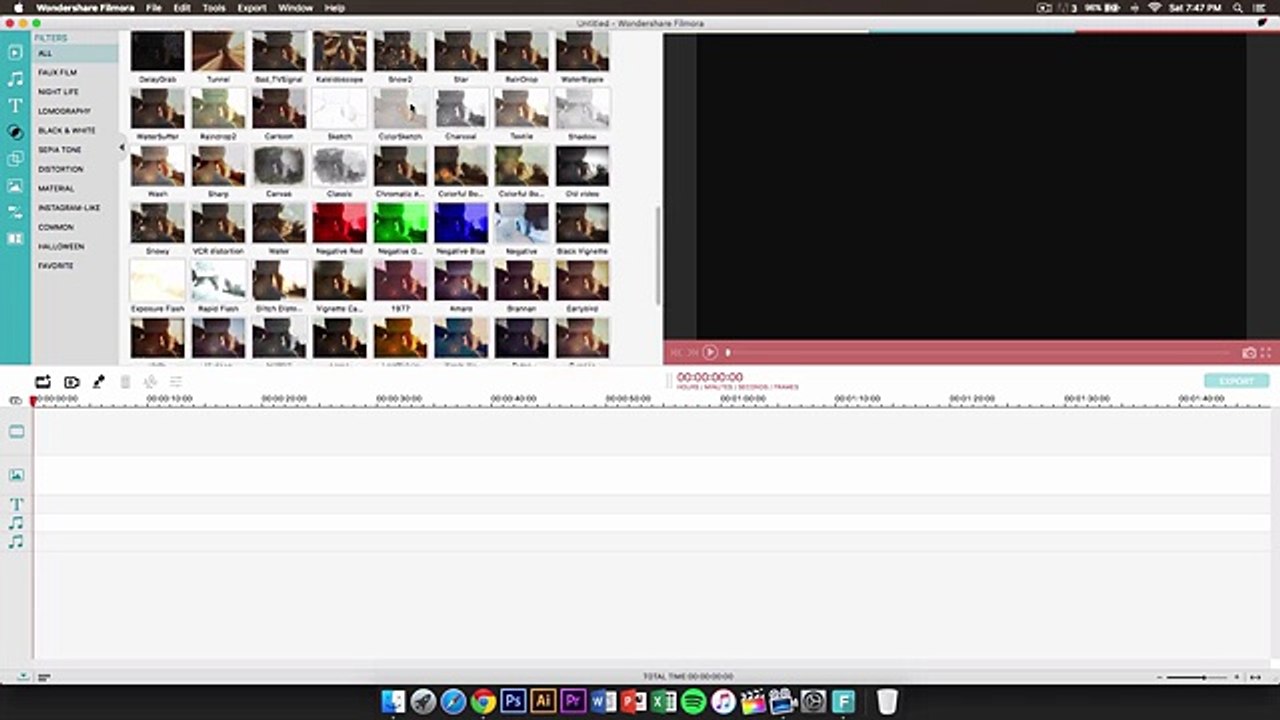This screenshot has height=720, width=1280.
Task: Select the SEPIA TONE filter category
Action: click(60, 150)
